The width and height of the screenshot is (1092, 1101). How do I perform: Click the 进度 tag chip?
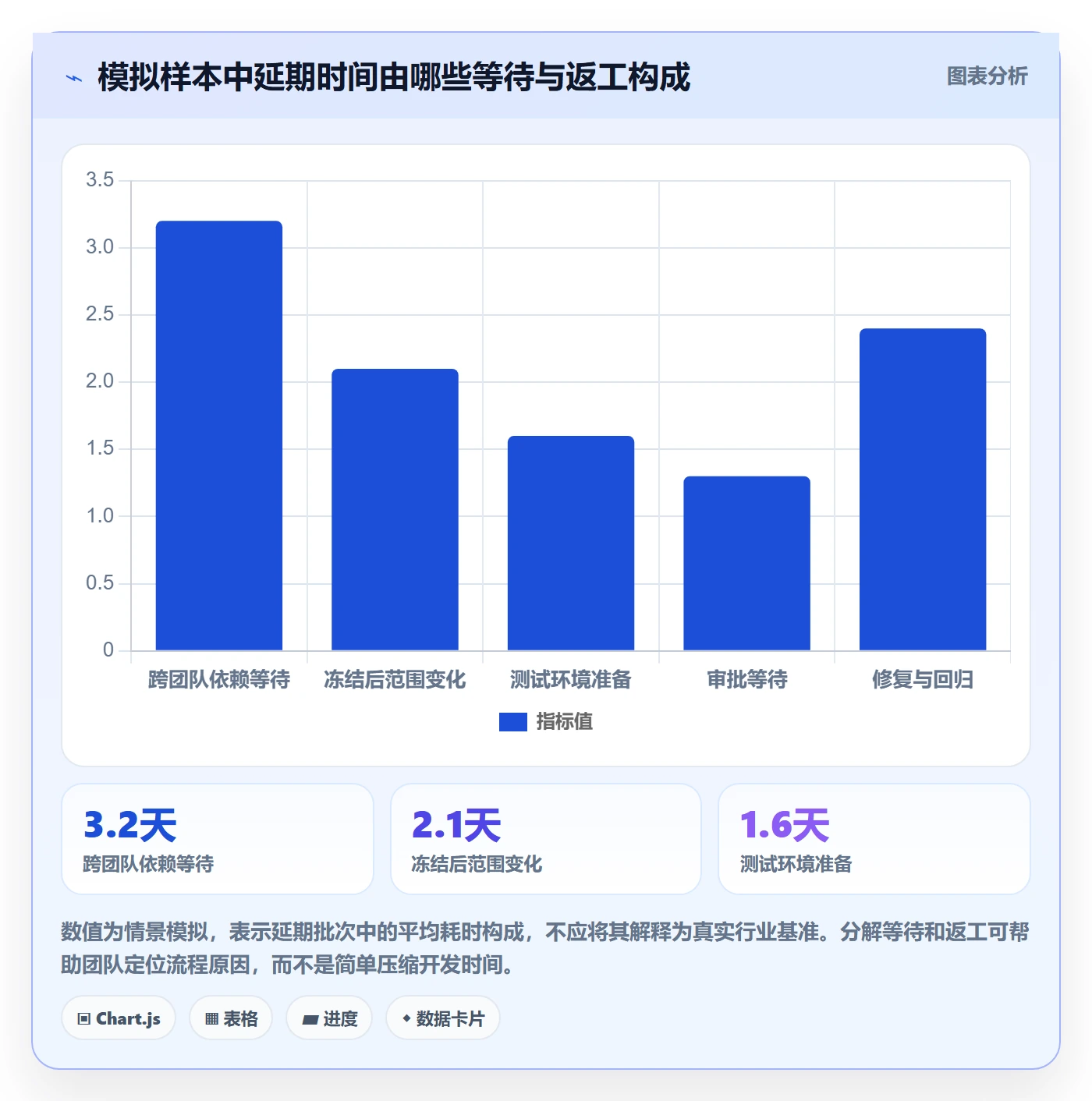click(329, 1018)
